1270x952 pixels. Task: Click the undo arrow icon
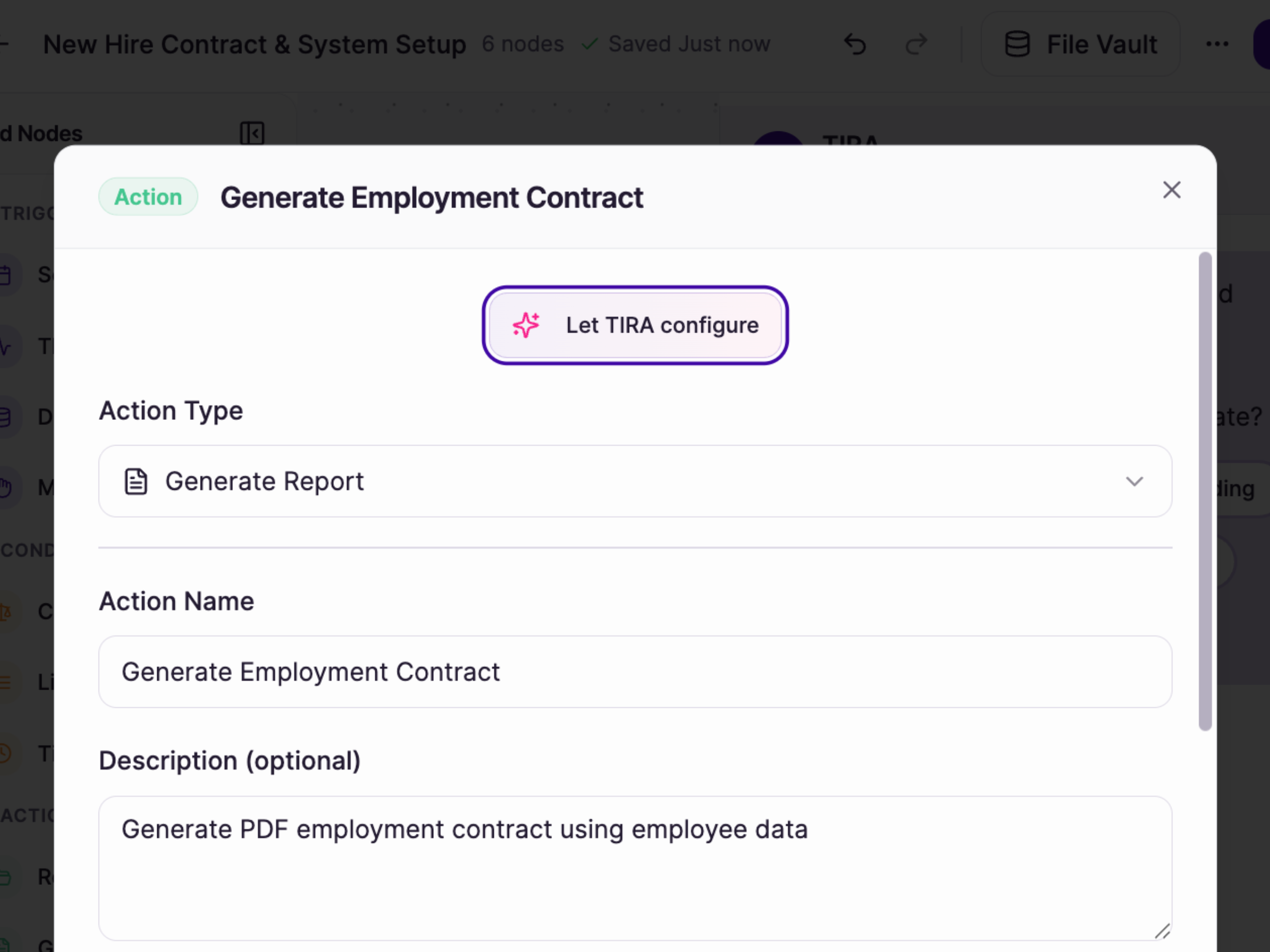pyautogui.click(x=855, y=44)
